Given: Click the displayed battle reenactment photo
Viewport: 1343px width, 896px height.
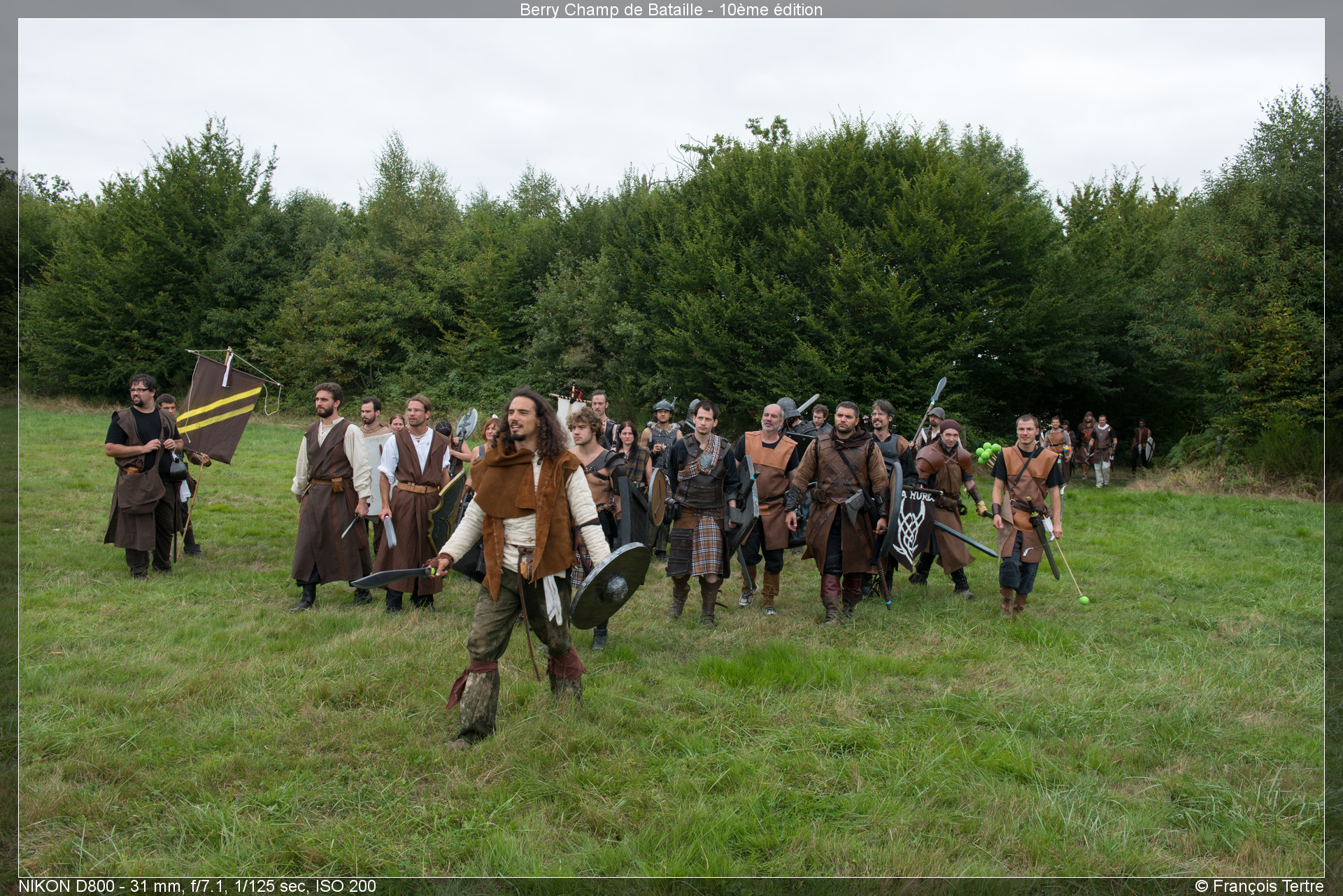Looking at the screenshot, I should (671, 448).
